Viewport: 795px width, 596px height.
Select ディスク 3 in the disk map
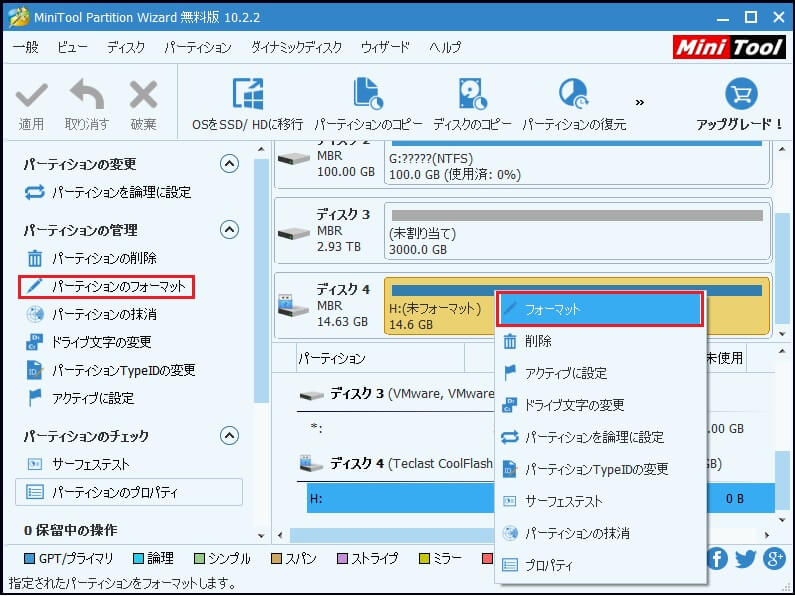330,231
